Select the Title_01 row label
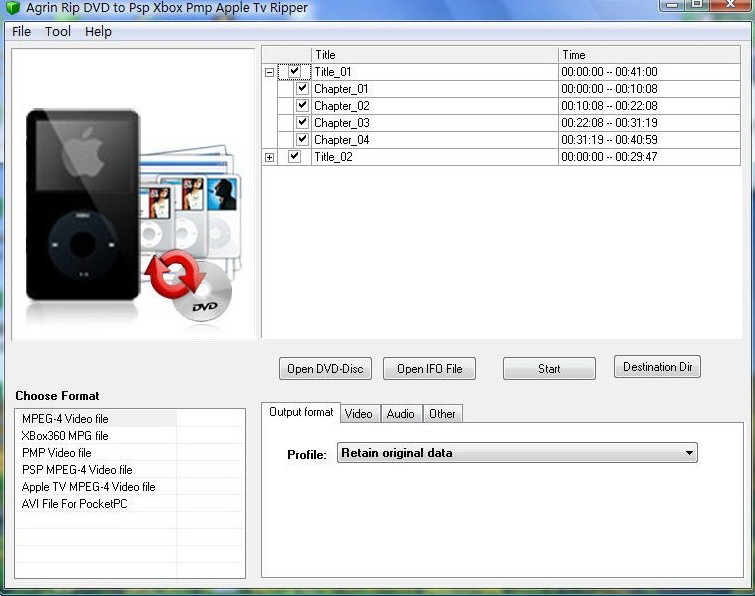The height and width of the screenshot is (596, 755). pos(333,72)
